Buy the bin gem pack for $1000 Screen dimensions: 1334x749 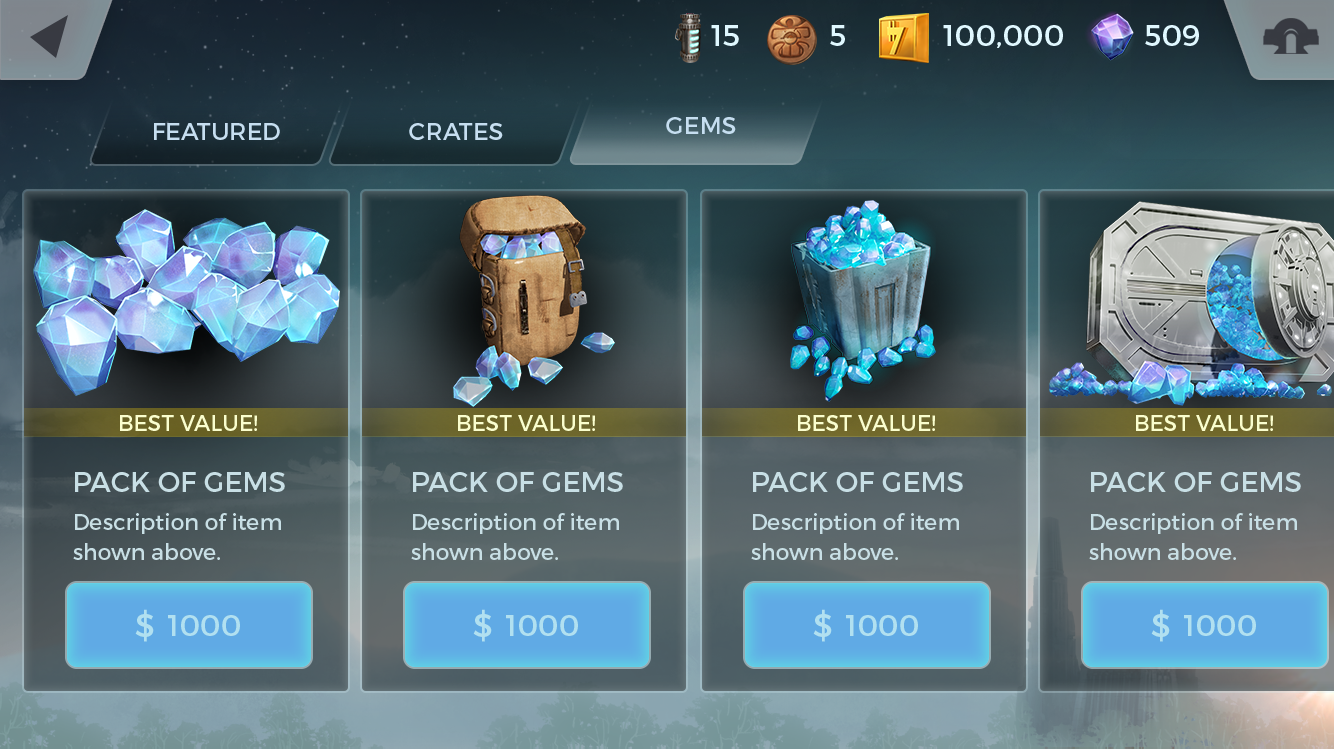[867, 625]
